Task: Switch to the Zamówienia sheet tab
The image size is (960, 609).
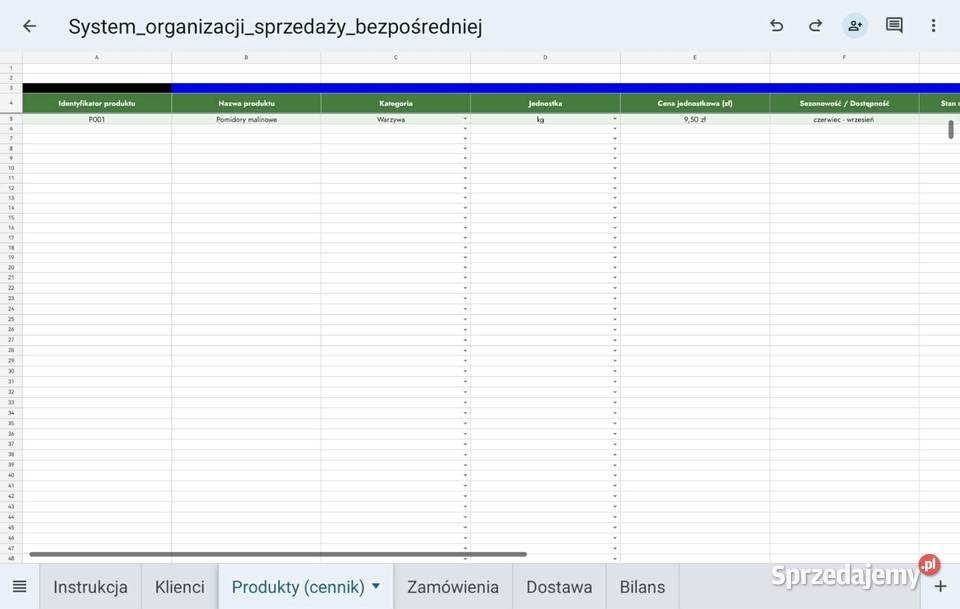Action: point(452,586)
